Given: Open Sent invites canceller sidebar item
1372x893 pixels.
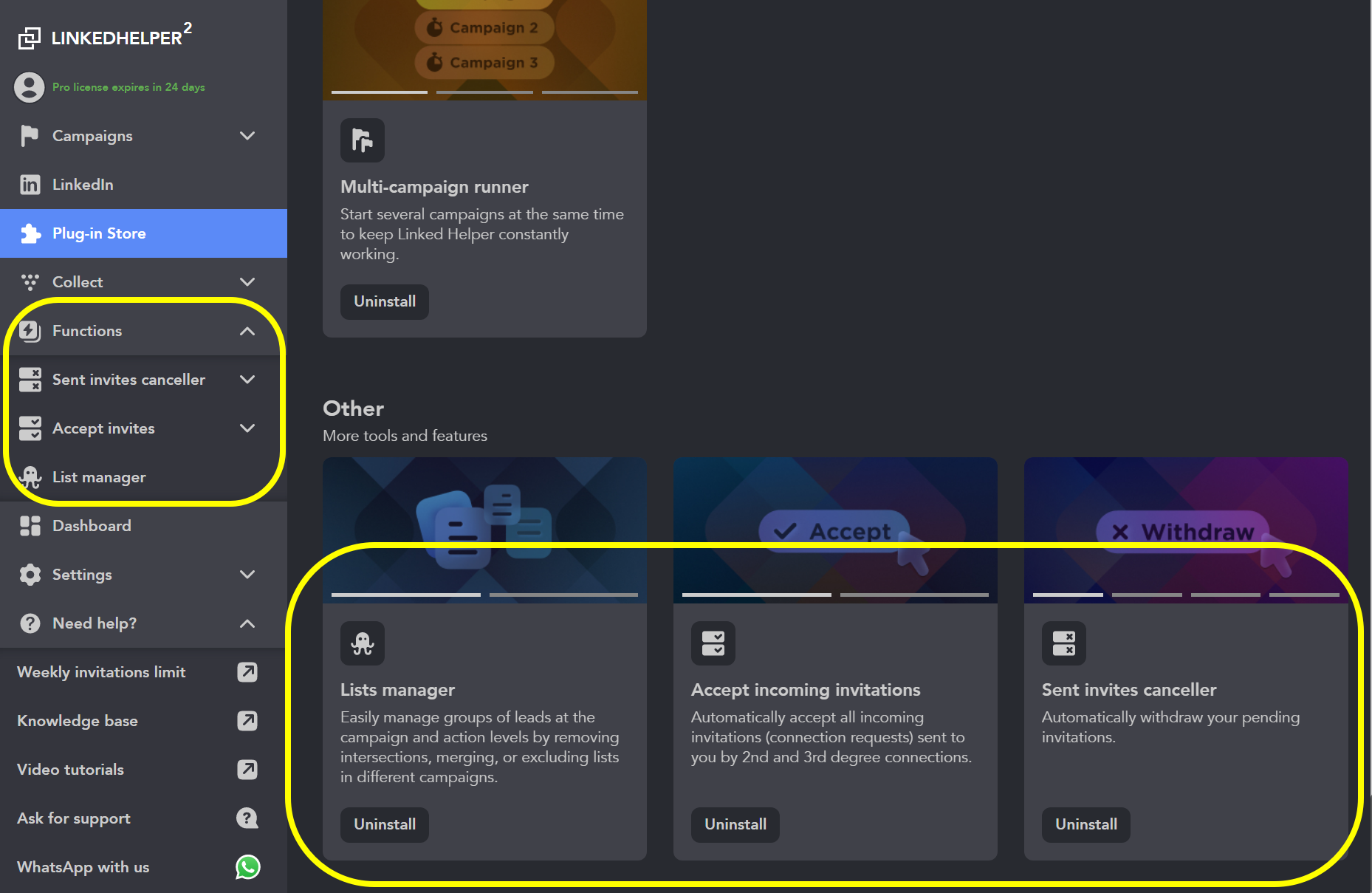Looking at the screenshot, I should coord(143,380).
